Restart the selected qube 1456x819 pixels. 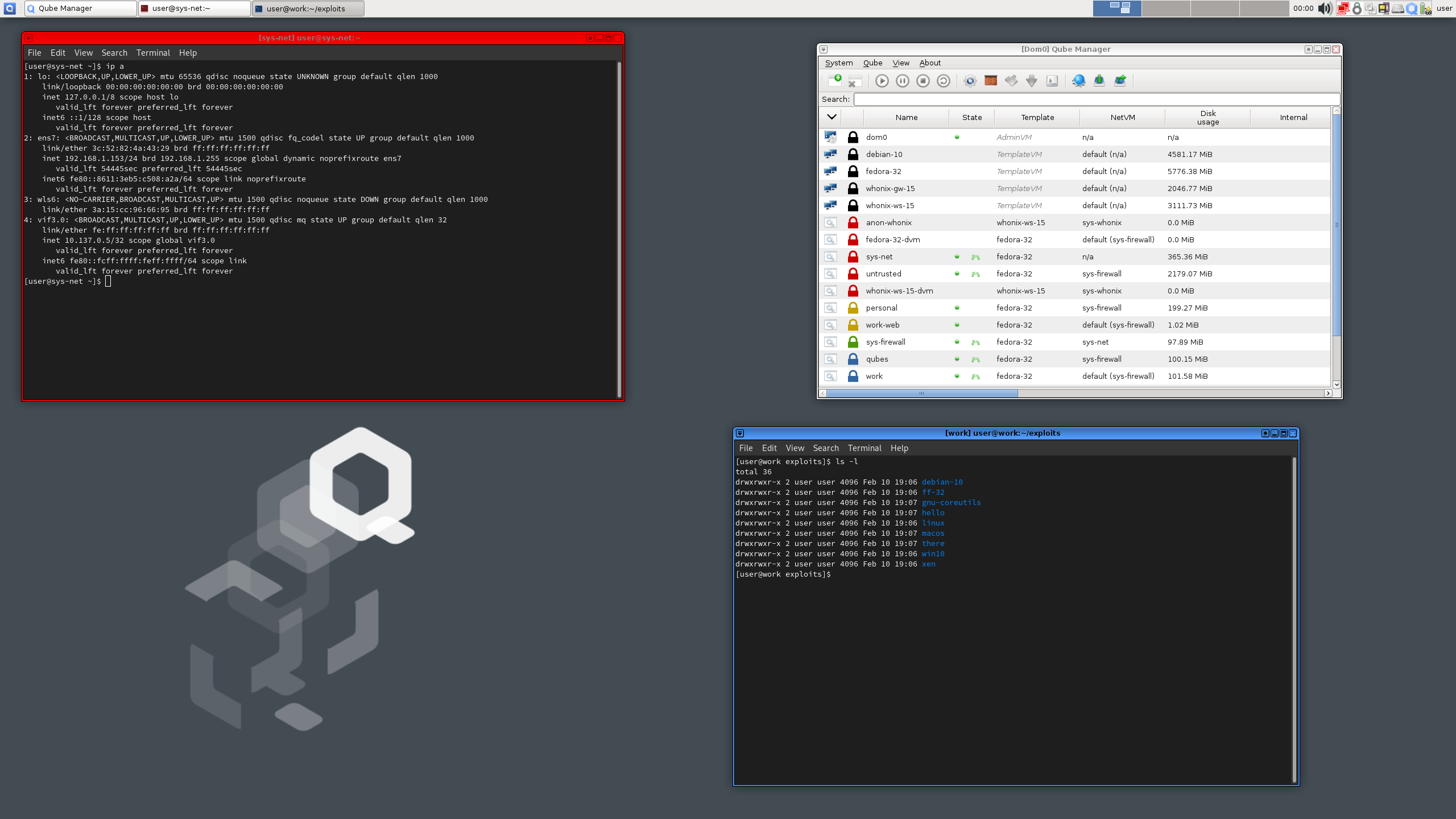[944, 81]
